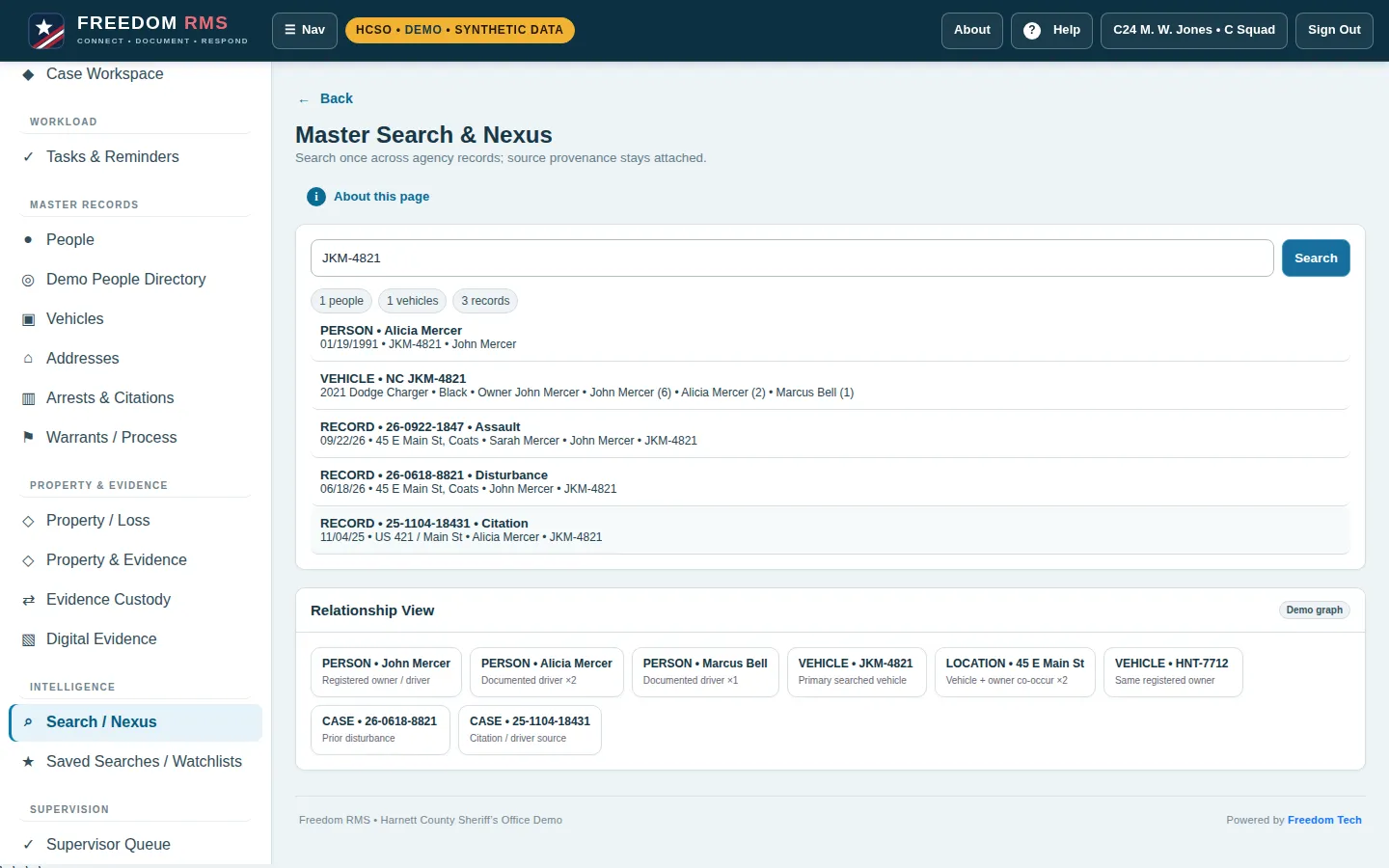Filter results by the 3 records chip
This screenshot has height=868, width=1389.
tap(485, 301)
